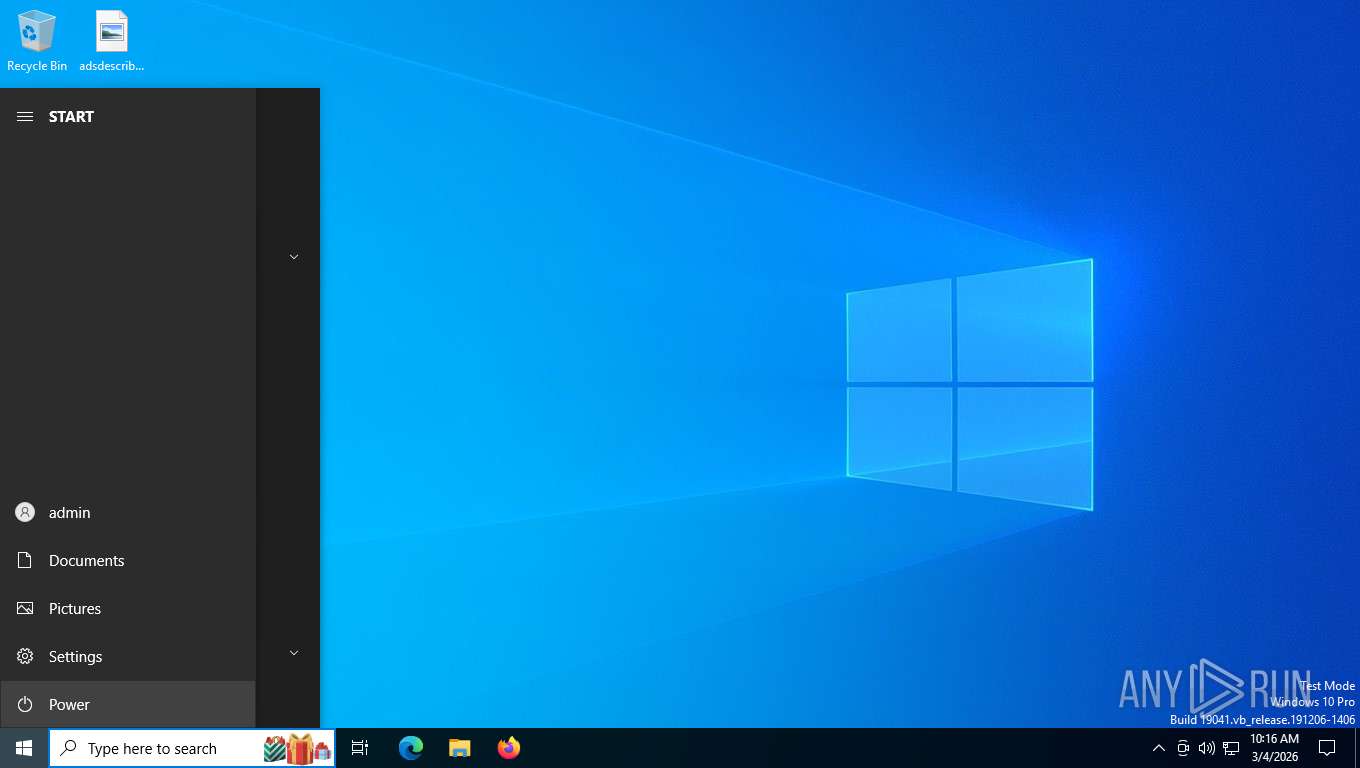Open the Power options menu

(128, 705)
